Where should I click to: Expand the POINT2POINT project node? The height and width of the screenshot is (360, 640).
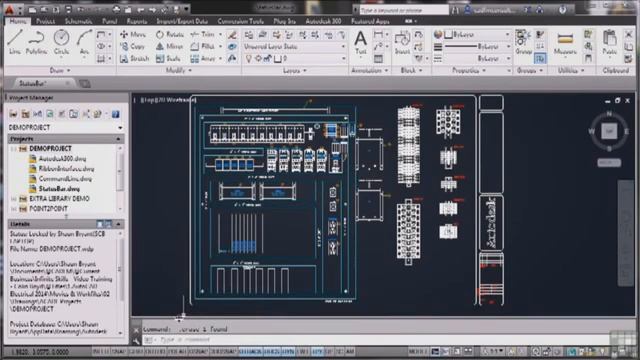[13, 209]
